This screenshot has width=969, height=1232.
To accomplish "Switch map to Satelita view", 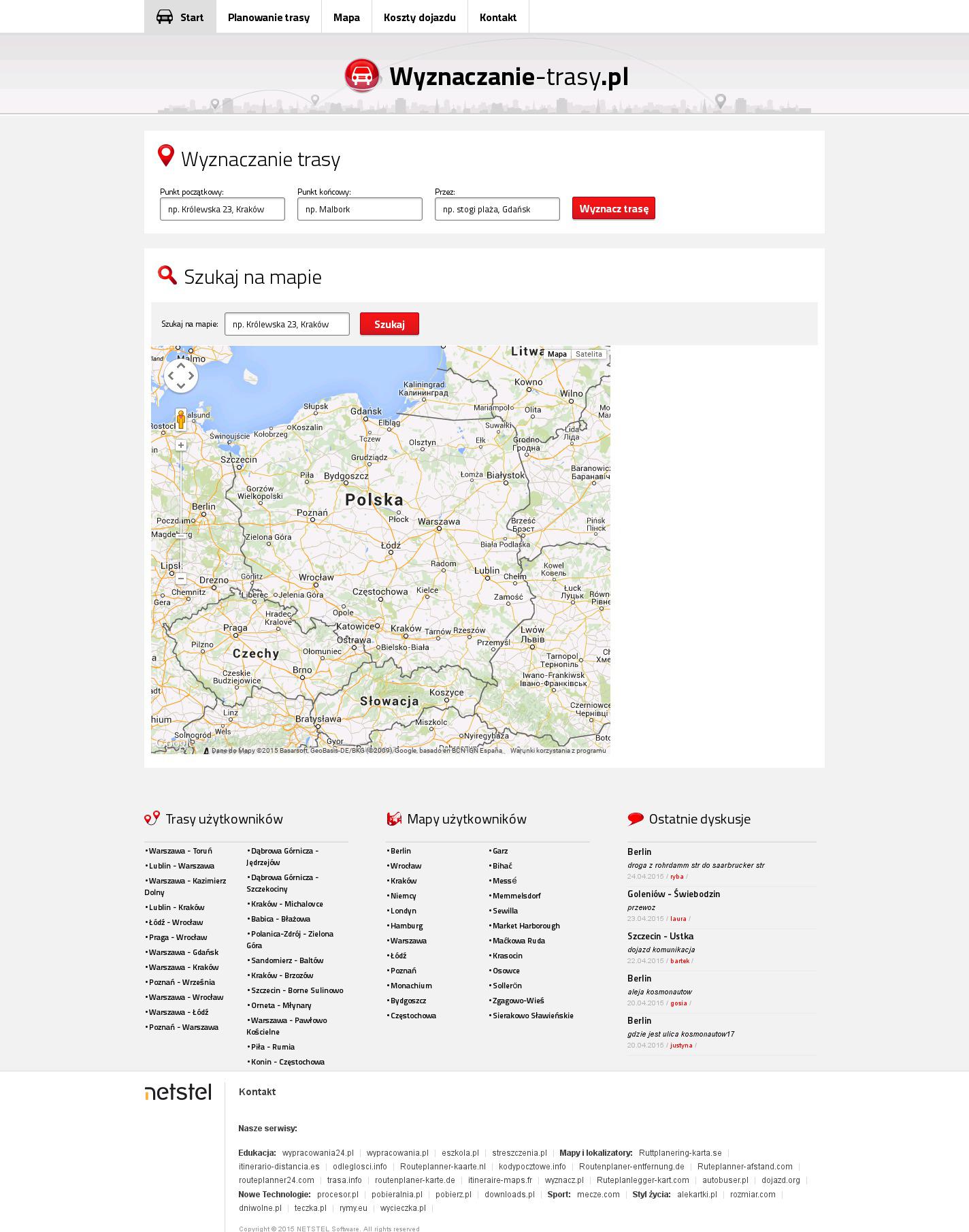I will point(589,354).
